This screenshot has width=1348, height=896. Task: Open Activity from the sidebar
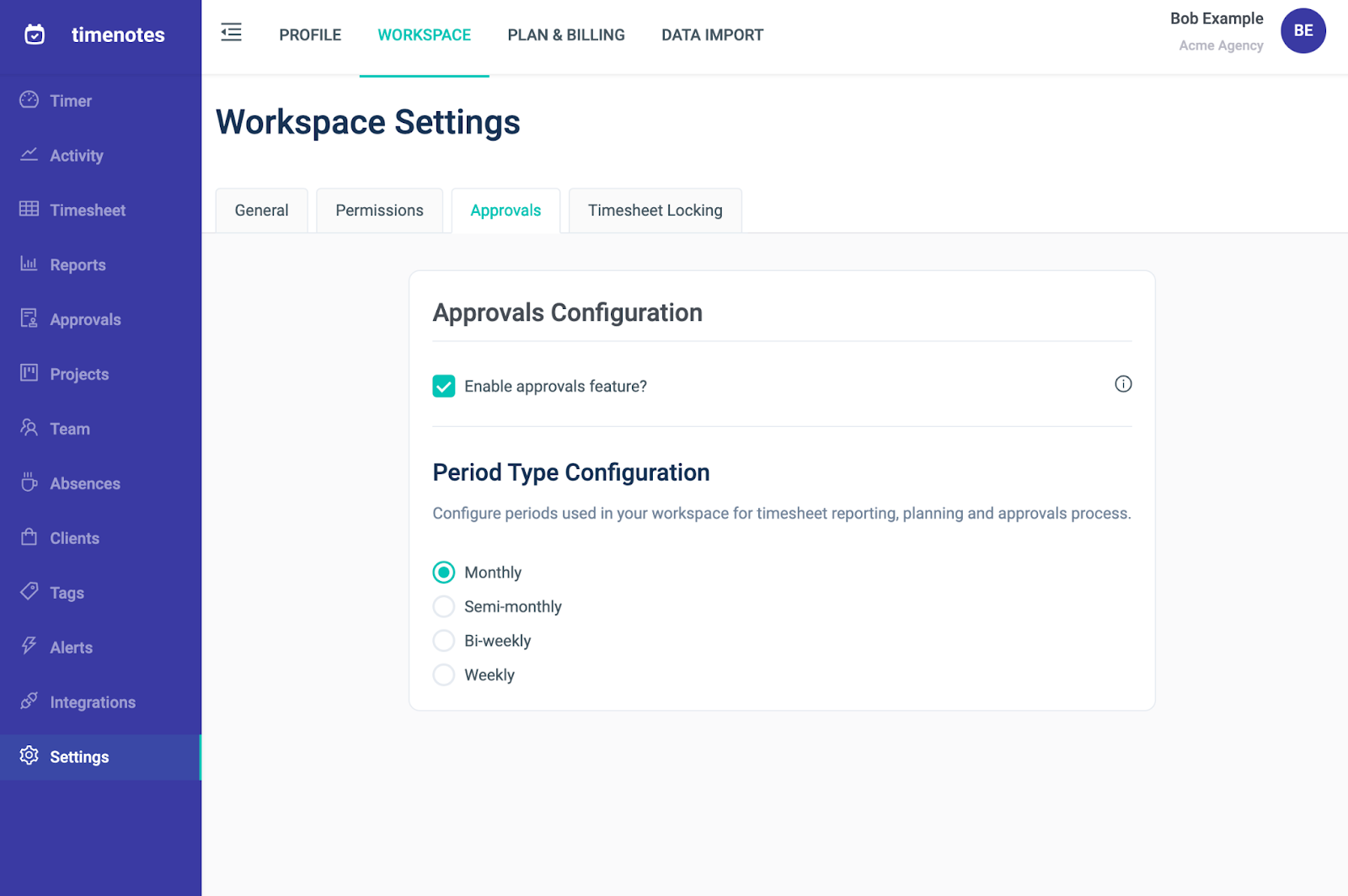click(100, 156)
